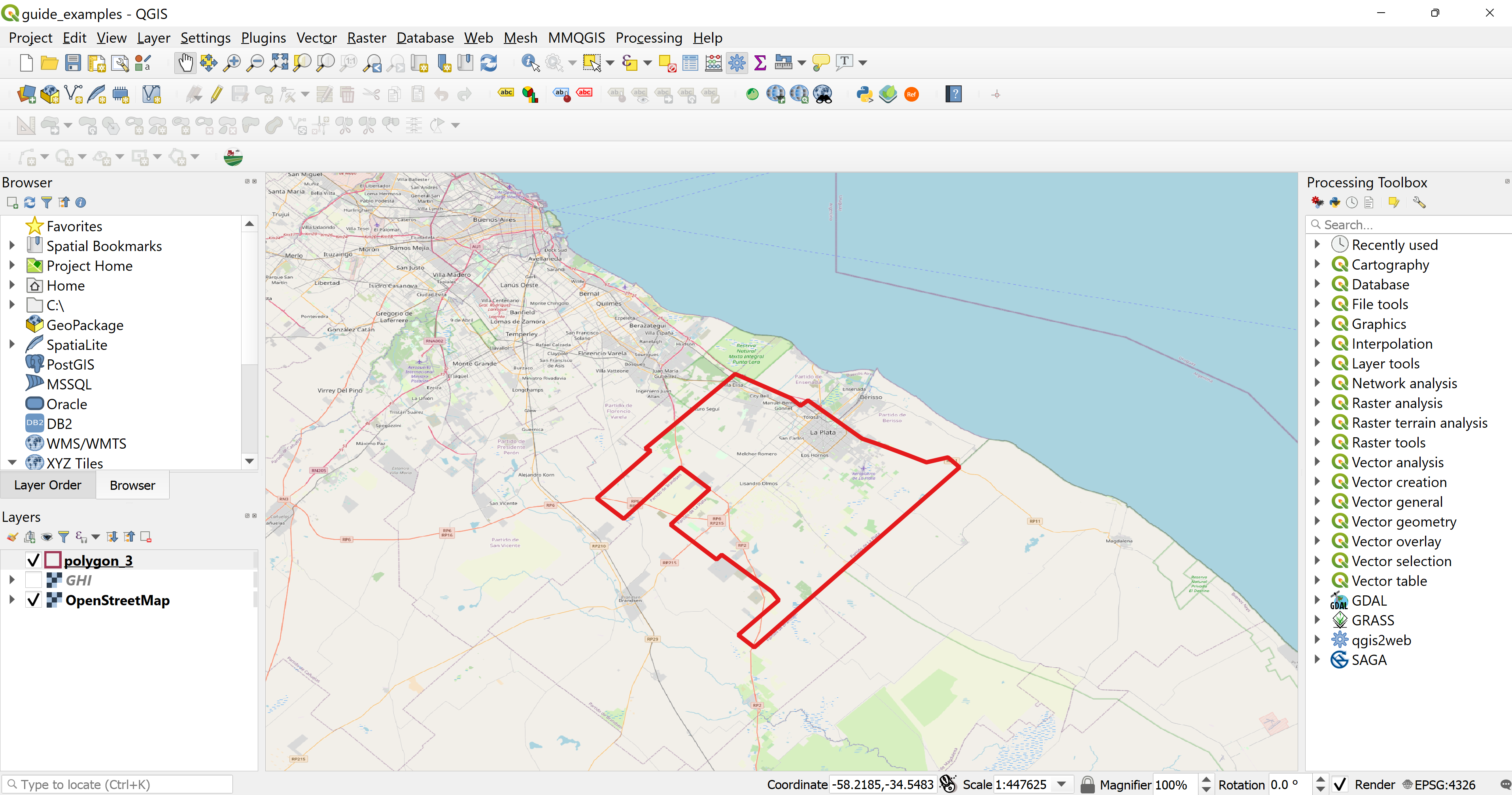This screenshot has height=795, width=1512.
Task: Save the project with the floppy icon
Action: pos(73,62)
